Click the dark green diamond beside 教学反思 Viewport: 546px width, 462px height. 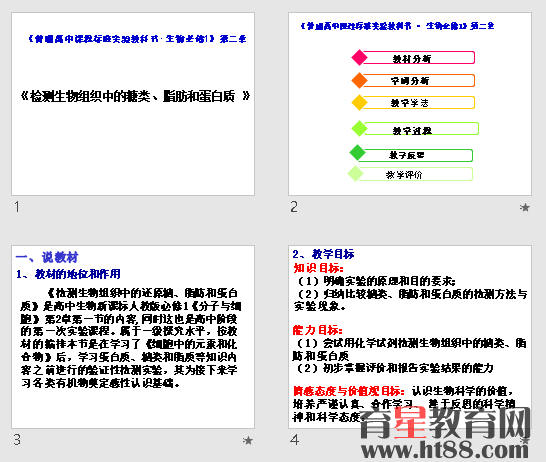(x=357, y=152)
